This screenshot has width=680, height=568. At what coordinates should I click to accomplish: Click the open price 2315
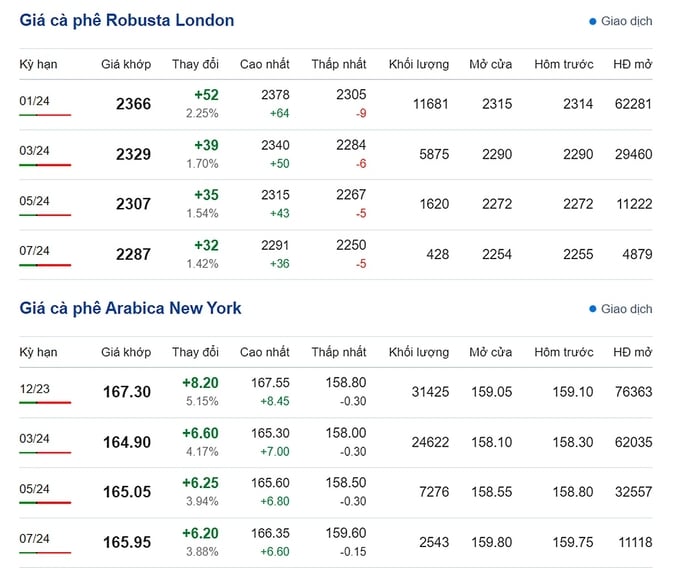pyautogui.click(x=497, y=104)
